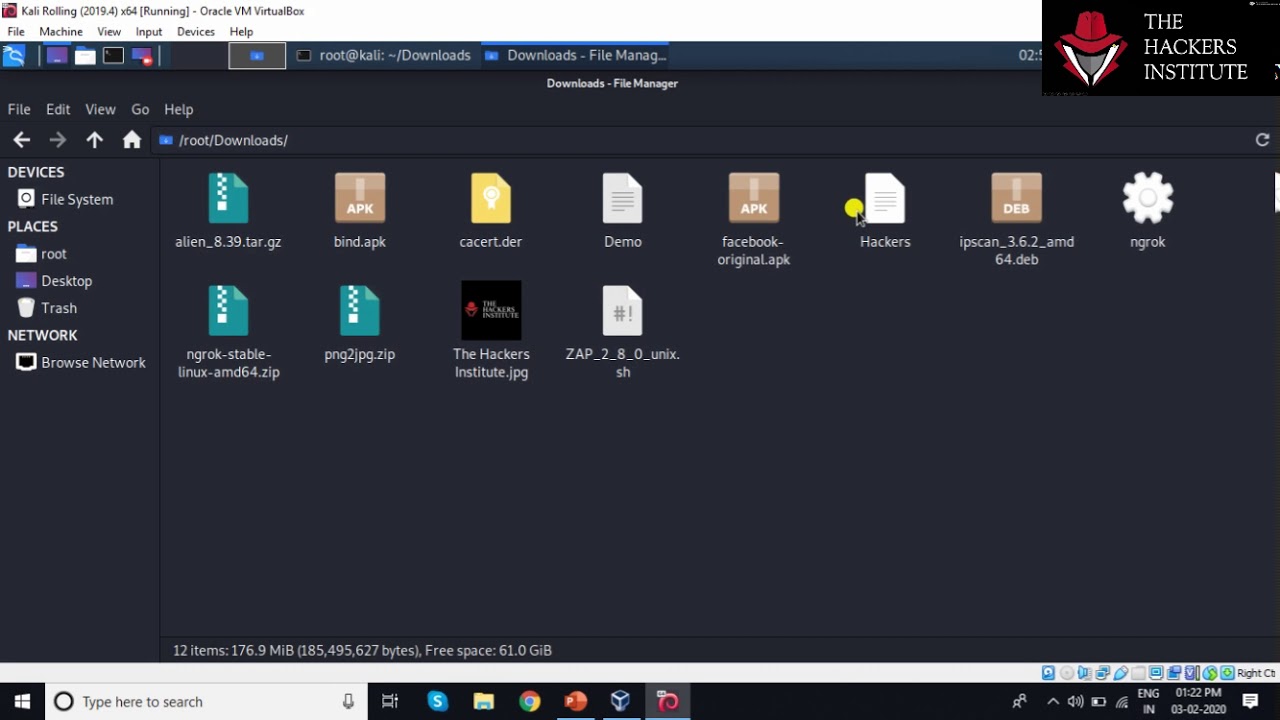Open the VirtualBox Devices menu

point(195,31)
